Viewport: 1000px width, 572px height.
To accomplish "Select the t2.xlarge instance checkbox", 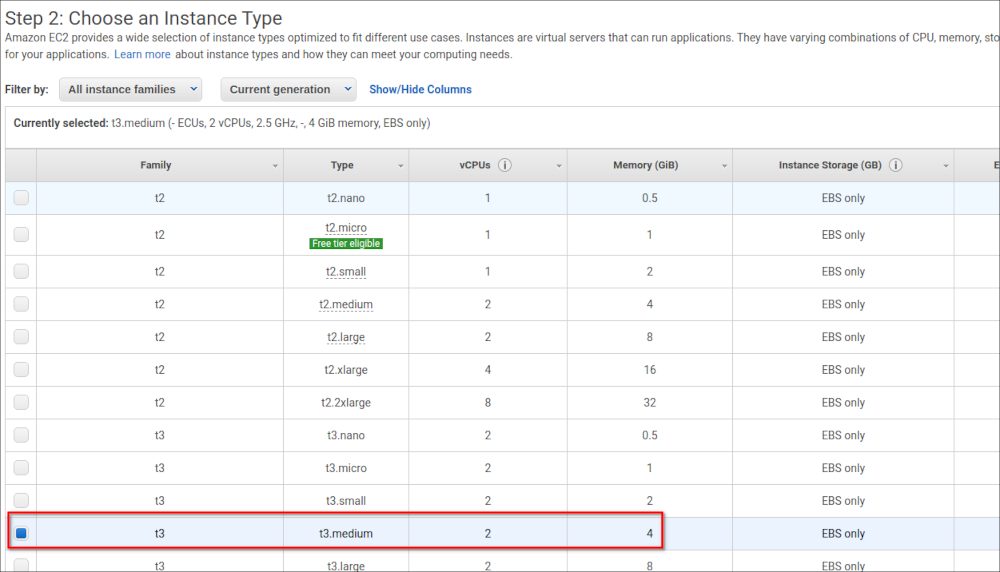I will 21,370.
